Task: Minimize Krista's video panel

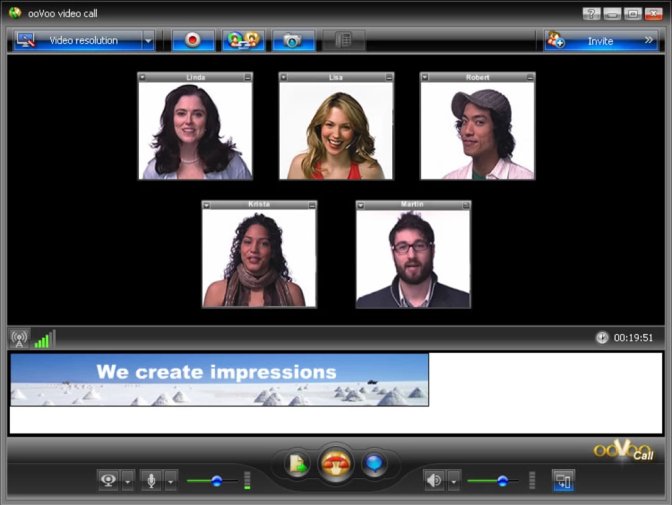Action: pyautogui.click(x=312, y=205)
